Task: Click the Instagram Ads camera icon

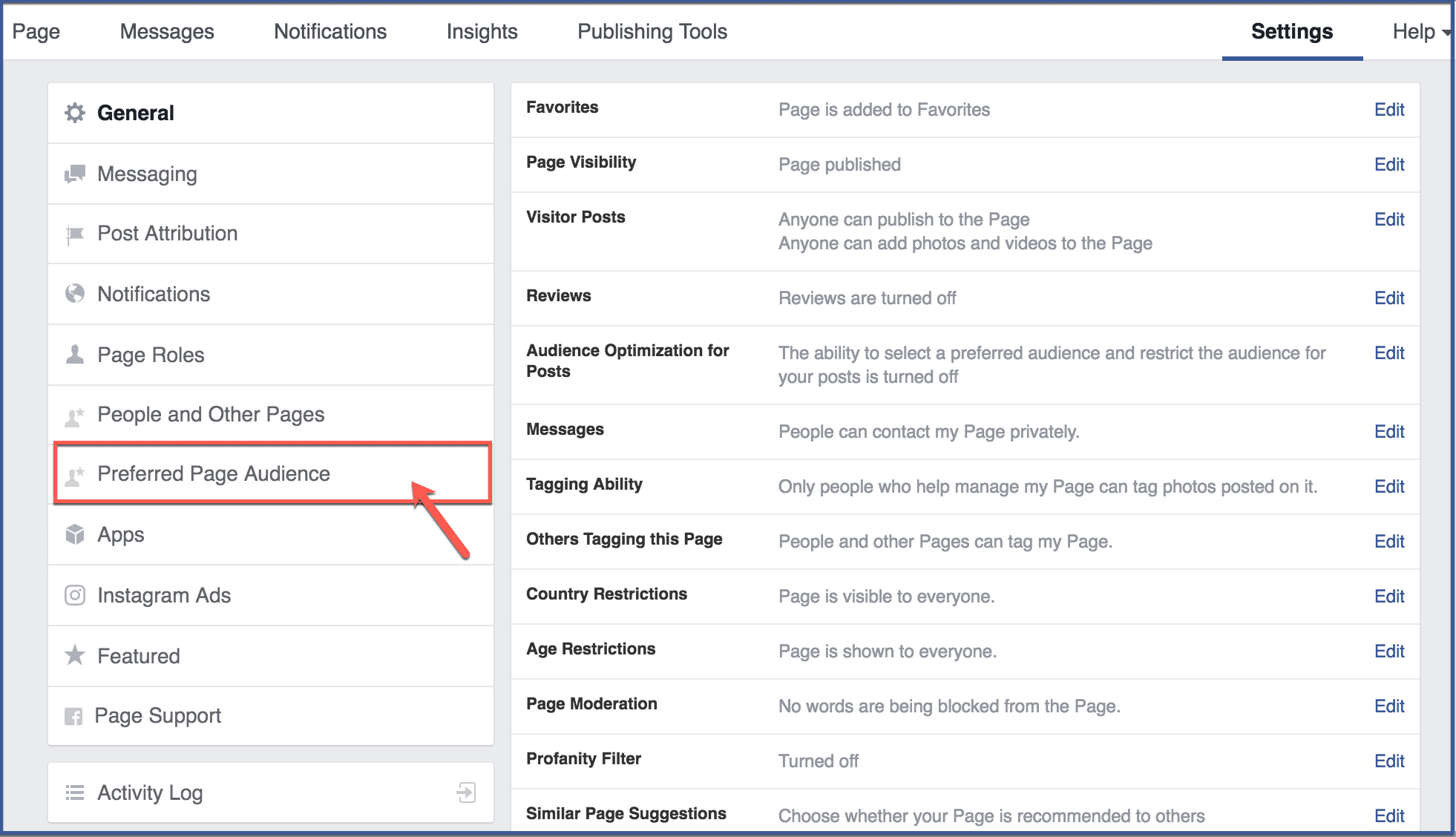Action: click(x=75, y=595)
